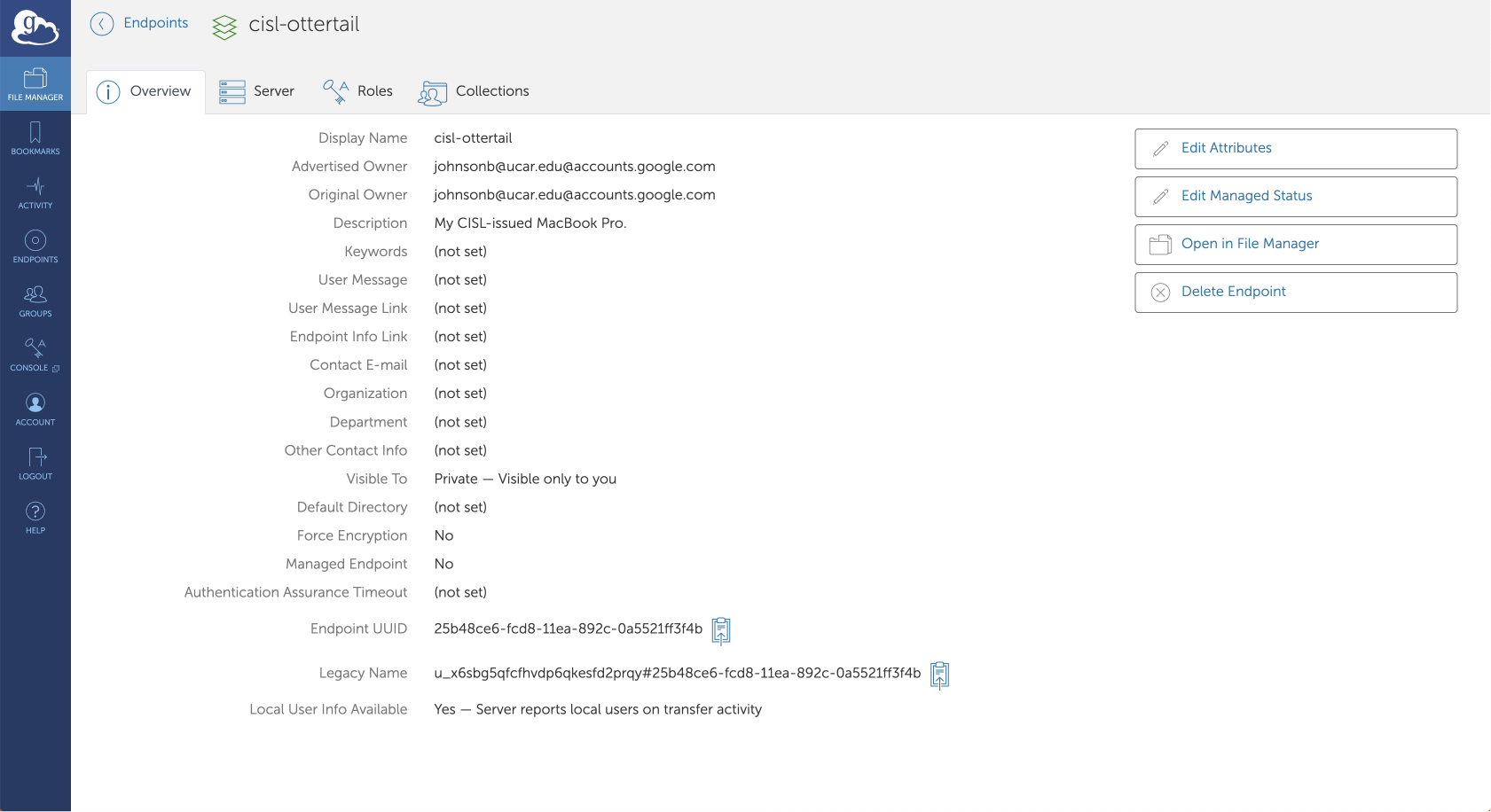The image size is (1491, 812).
Task: Open Help in the sidebar
Action: click(35, 518)
